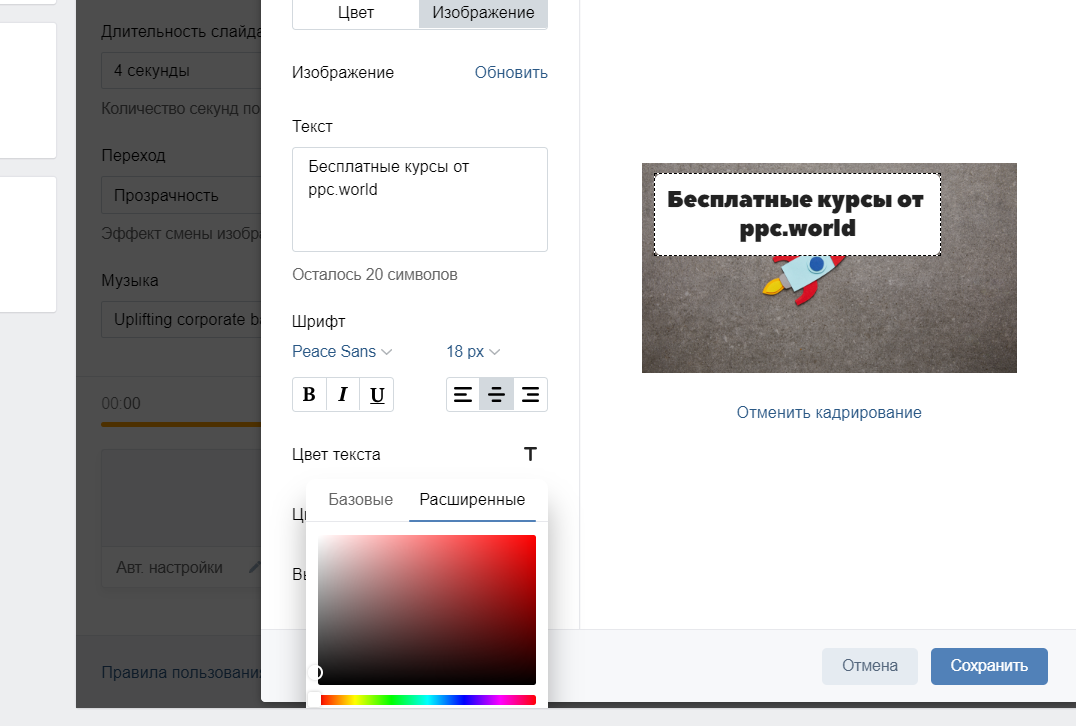1076x726 pixels.
Task: Toggle italic styling for the slide text
Action: [x=343, y=394]
